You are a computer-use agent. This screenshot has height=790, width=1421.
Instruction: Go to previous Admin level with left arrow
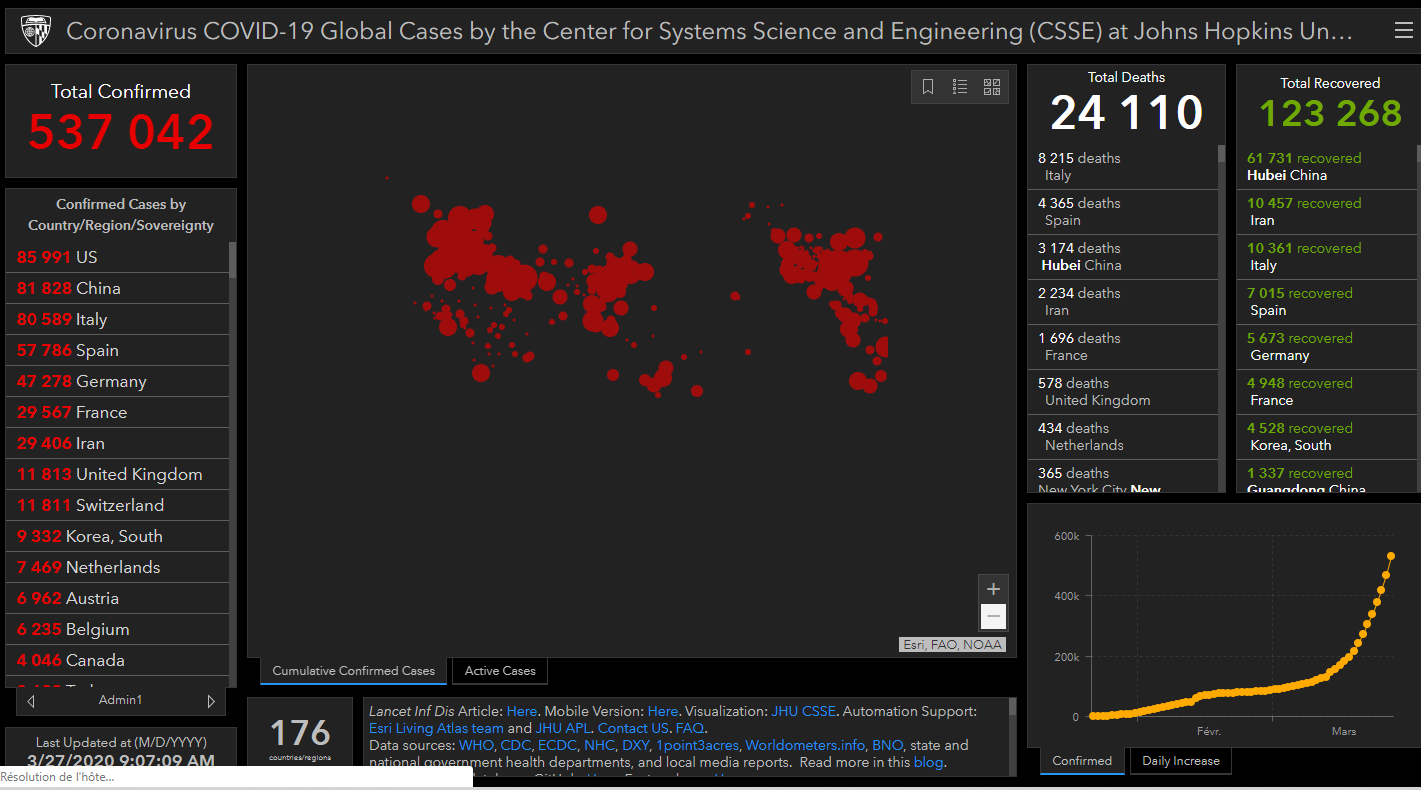[31, 701]
